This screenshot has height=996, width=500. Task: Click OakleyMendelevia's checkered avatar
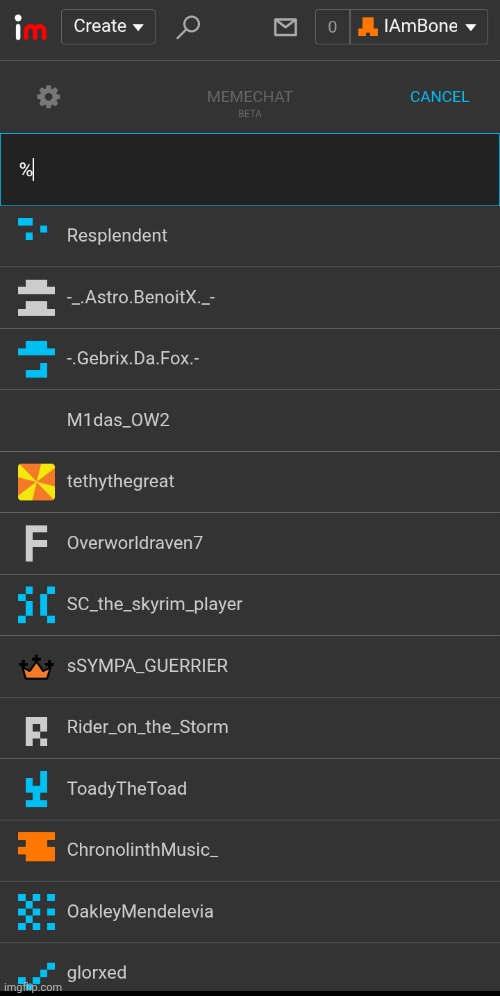[36, 912]
